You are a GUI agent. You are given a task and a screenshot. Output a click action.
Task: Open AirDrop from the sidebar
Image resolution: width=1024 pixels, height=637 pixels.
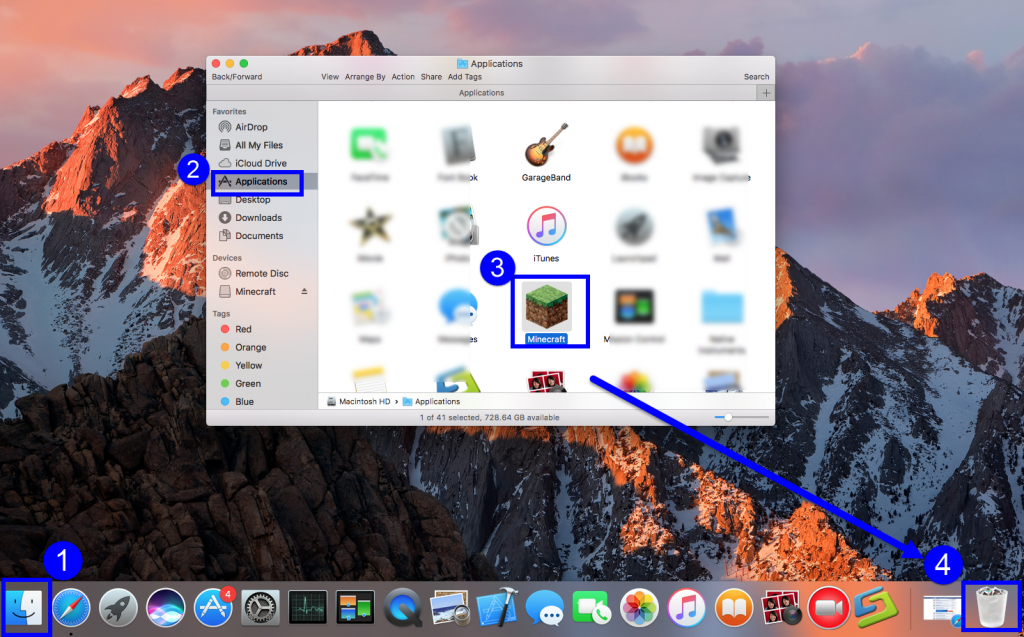[x=250, y=127]
